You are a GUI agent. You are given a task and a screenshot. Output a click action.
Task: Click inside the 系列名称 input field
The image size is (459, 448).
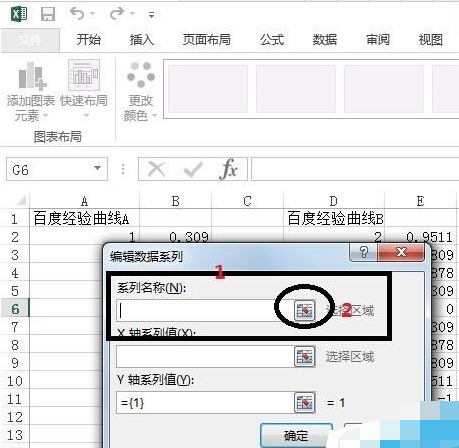[205, 310]
